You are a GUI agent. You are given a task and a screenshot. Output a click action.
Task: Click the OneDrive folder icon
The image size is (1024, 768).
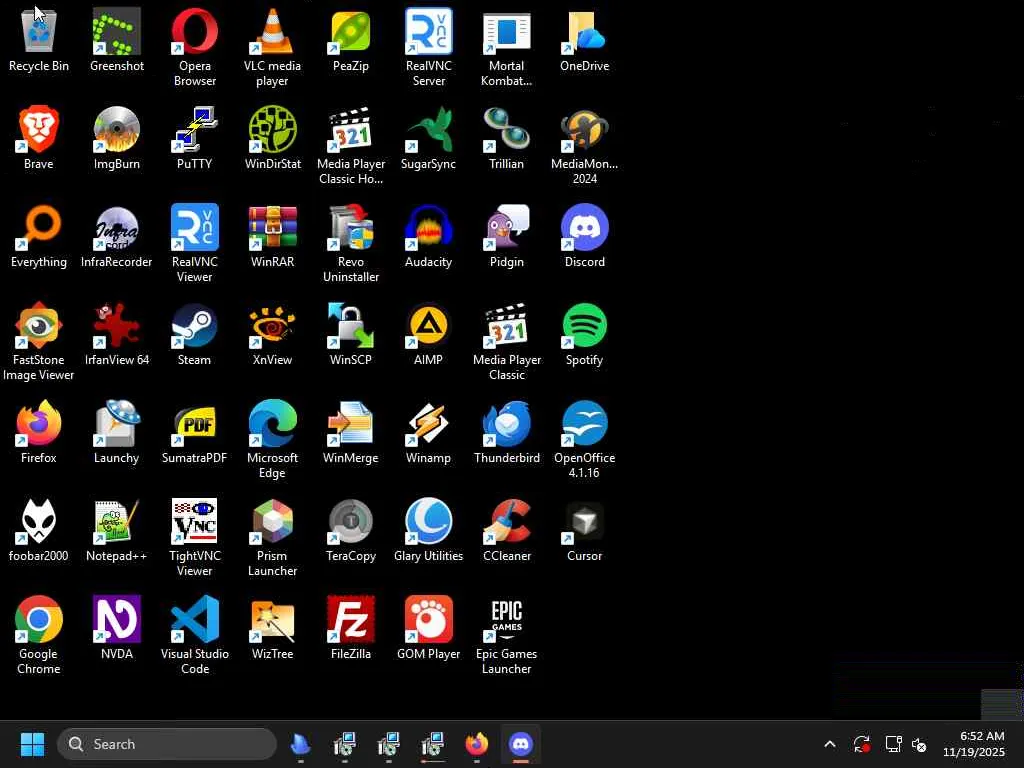(584, 31)
